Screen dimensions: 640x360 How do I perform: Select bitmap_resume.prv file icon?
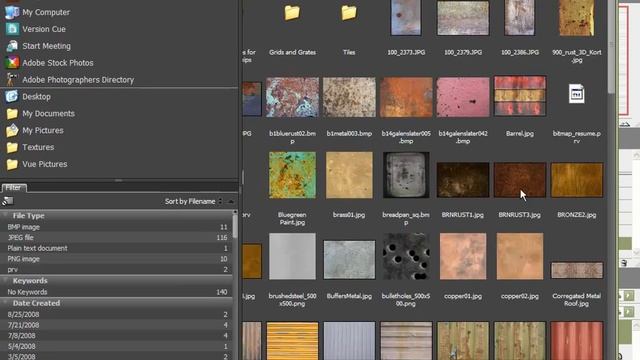pyautogui.click(x=576, y=94)
